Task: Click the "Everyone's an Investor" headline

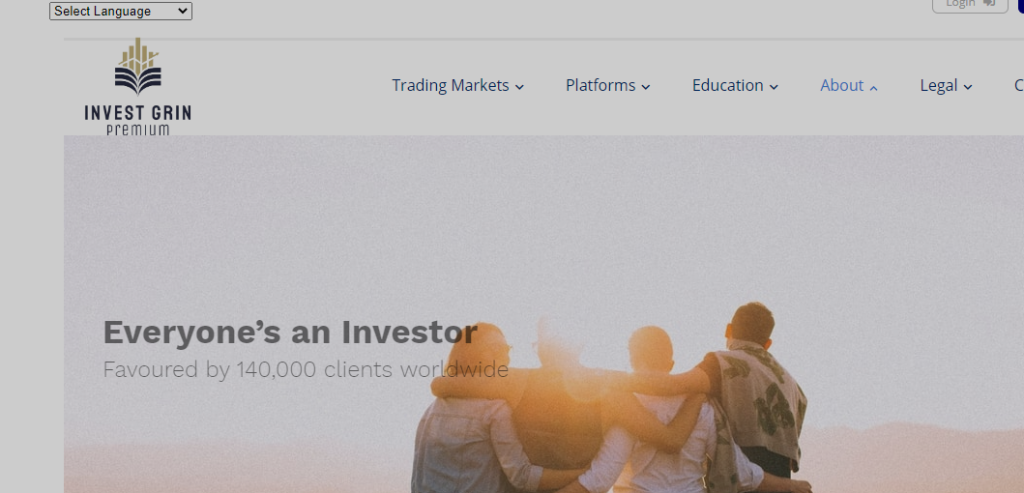Action: click(290, 332)
